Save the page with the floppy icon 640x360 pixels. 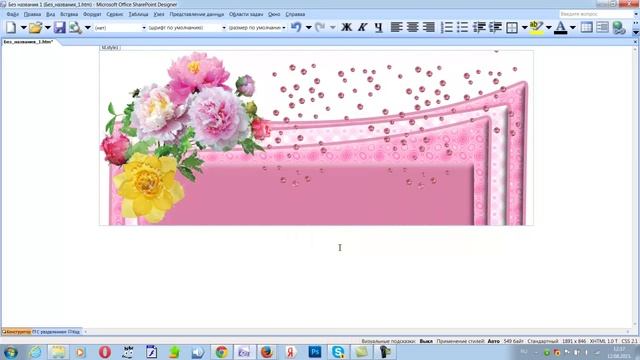pos(60,28)
